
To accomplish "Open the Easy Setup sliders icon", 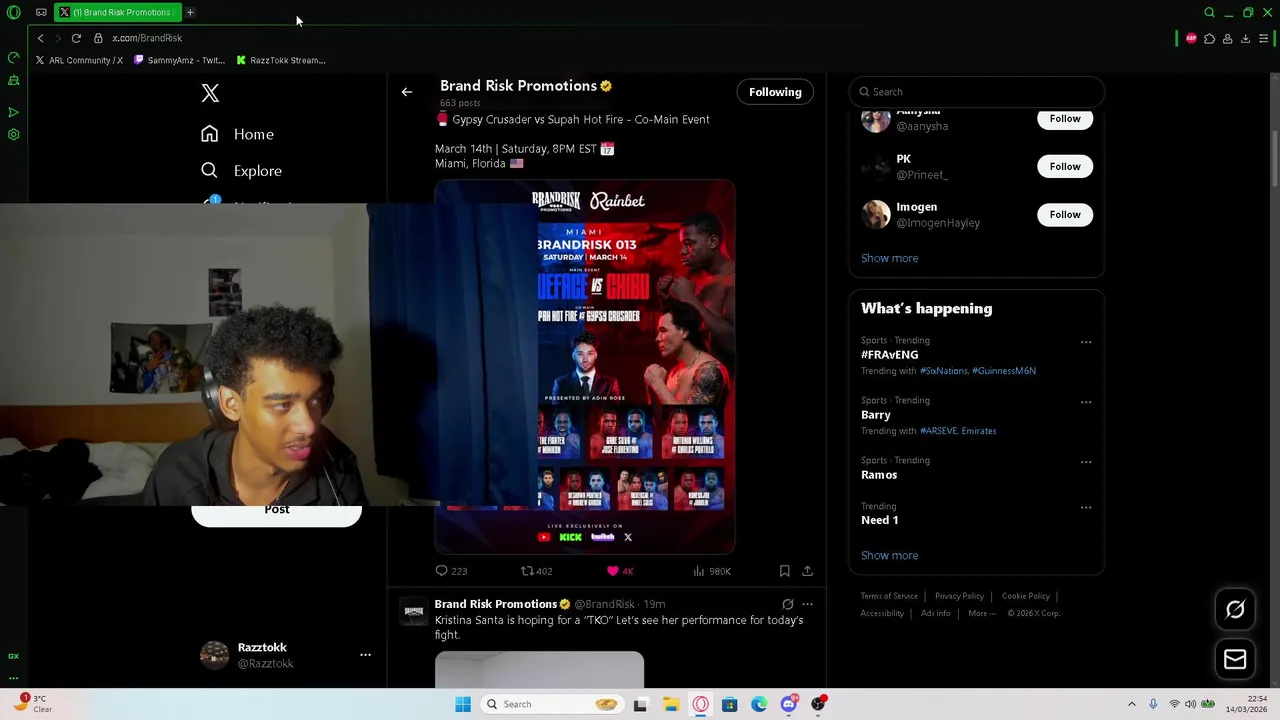I will click(1264, 38).
